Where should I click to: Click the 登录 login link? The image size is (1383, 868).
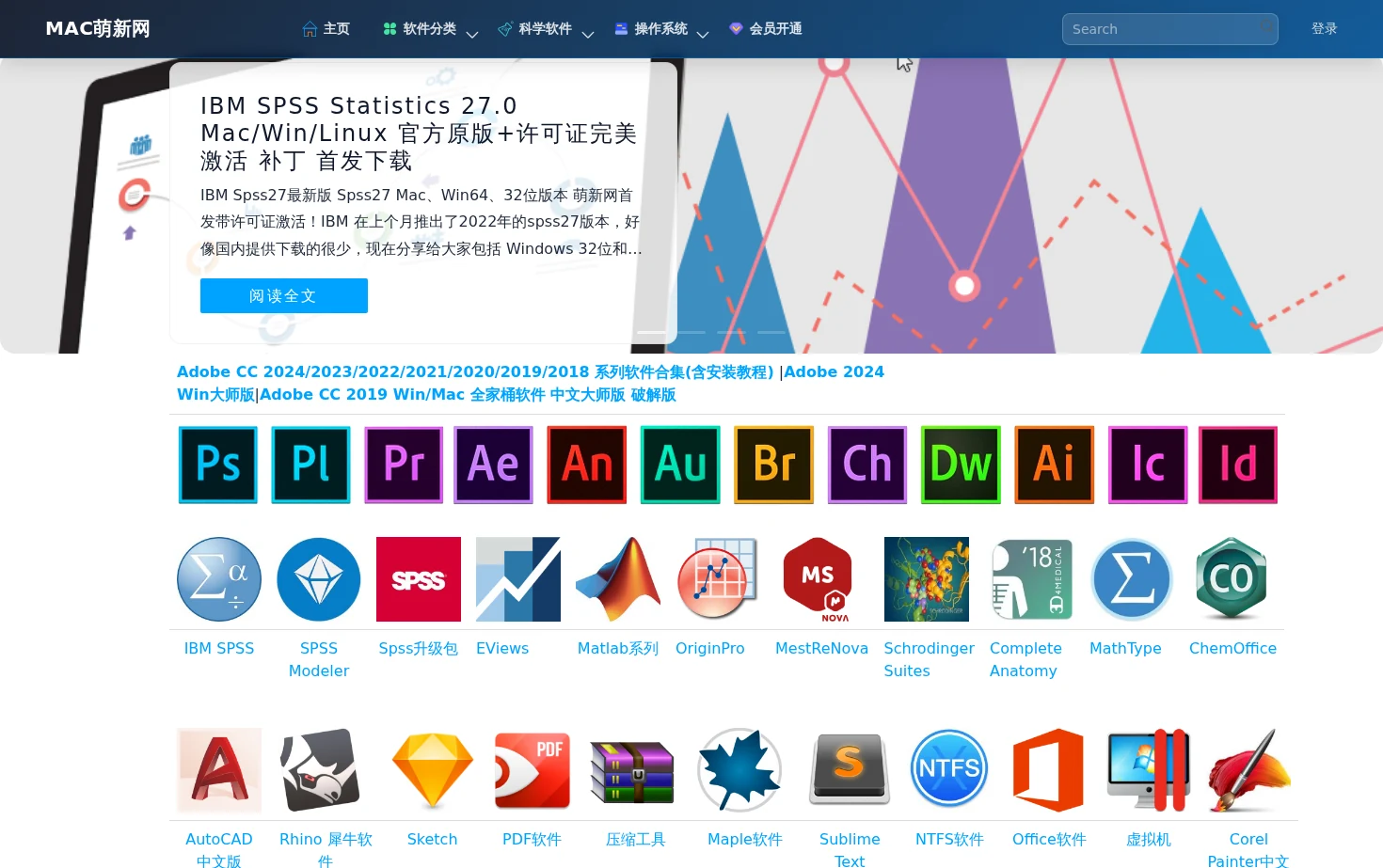click(x=1324, y=29)
